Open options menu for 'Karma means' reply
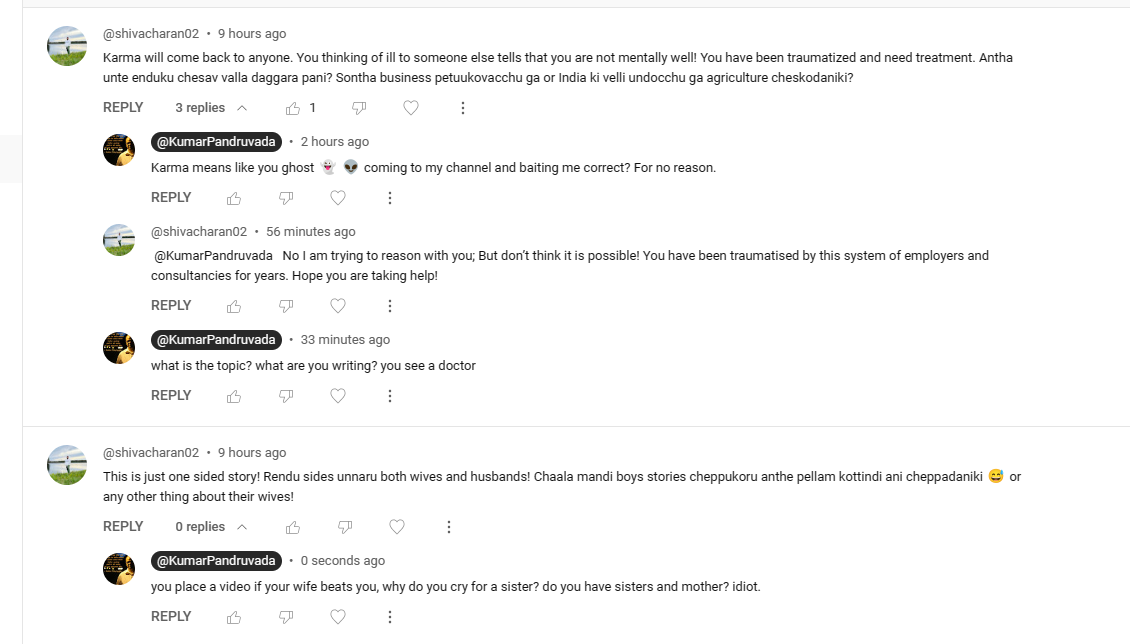This screenshot has width=1130, height=644. pyautogui.click(x=390, y=198)
